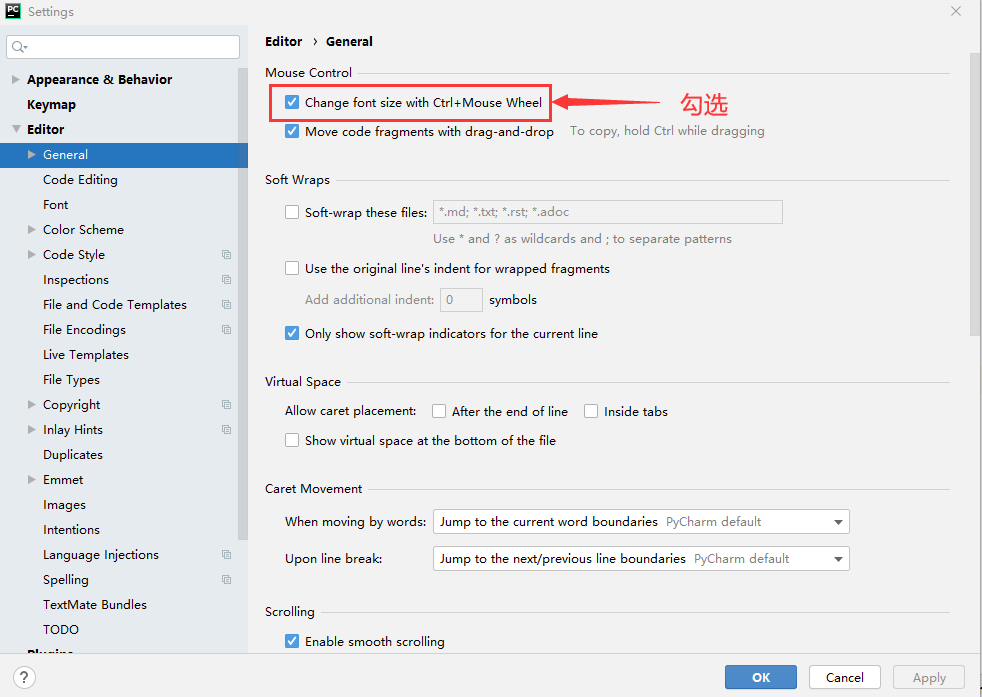Viewport: 982px width, 697px height.
Task: Click the Cancel button
Action: [844, 677]
